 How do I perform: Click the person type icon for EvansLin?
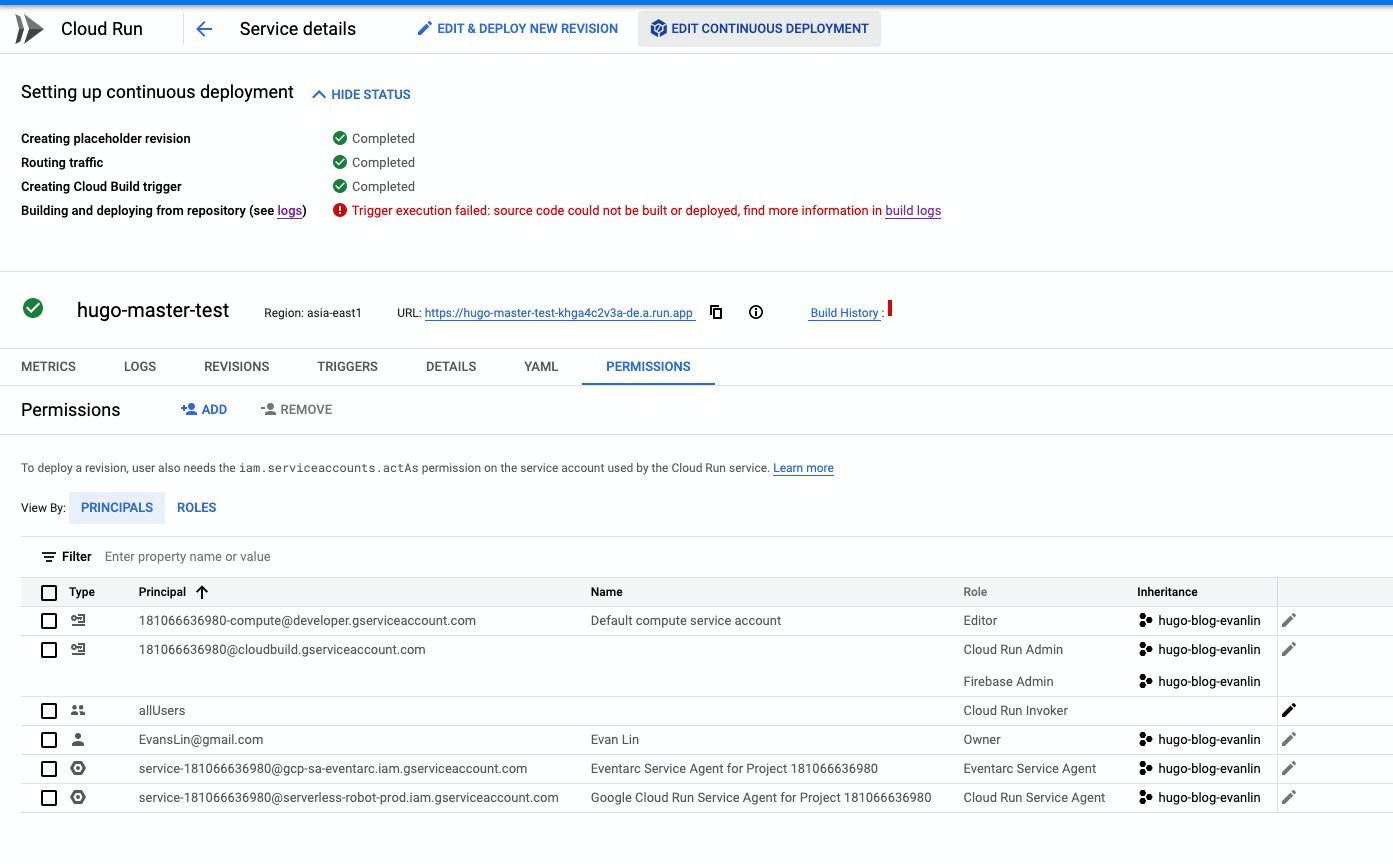[78, 740]
